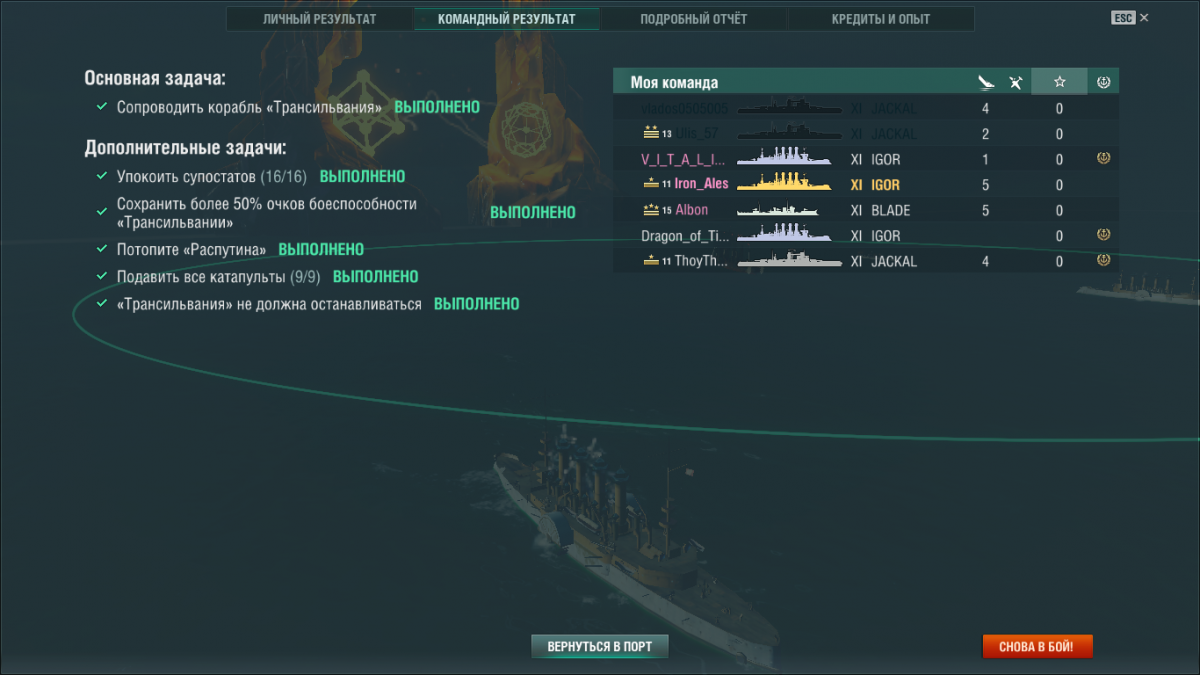Click kill count 5 in Albon row
The image size is (1200, 675).
[986, 210]
